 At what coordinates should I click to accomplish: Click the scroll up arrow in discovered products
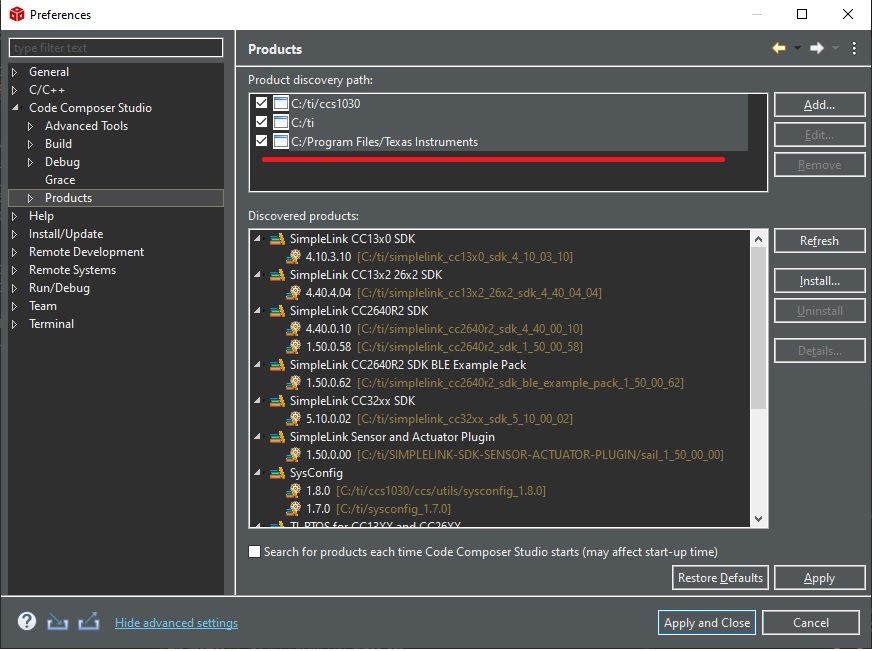(x=759, y=239)
